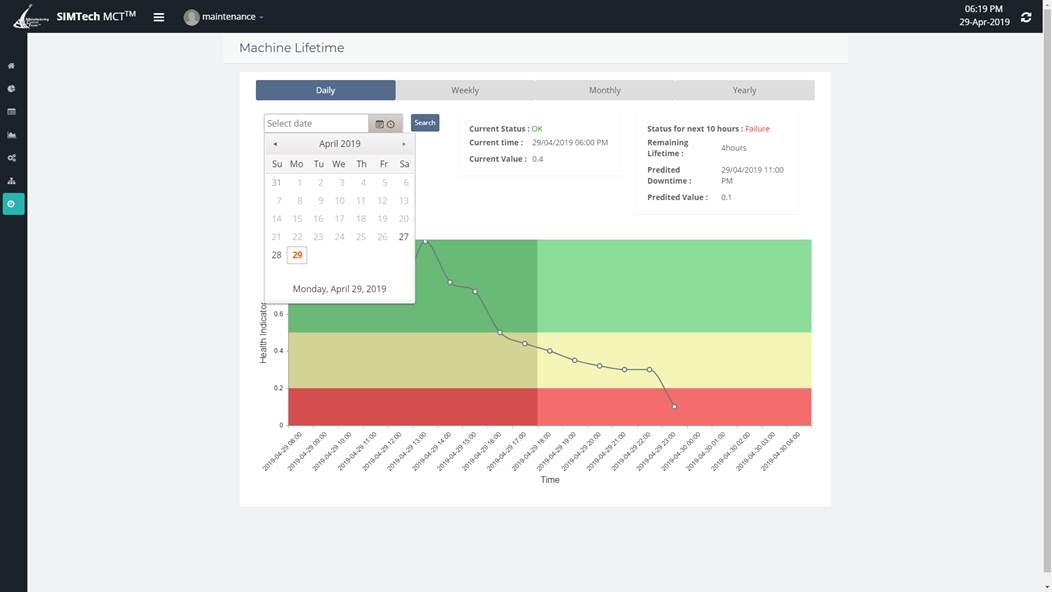The width and height of the screenshot is (1052, 592).
Task: Open the sitemap hierarchy icon in the sidebar
Action: click(11, 181)
